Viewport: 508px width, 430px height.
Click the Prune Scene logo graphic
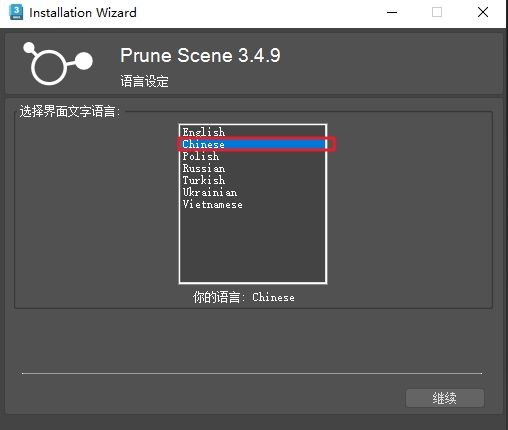coord(58,63)
